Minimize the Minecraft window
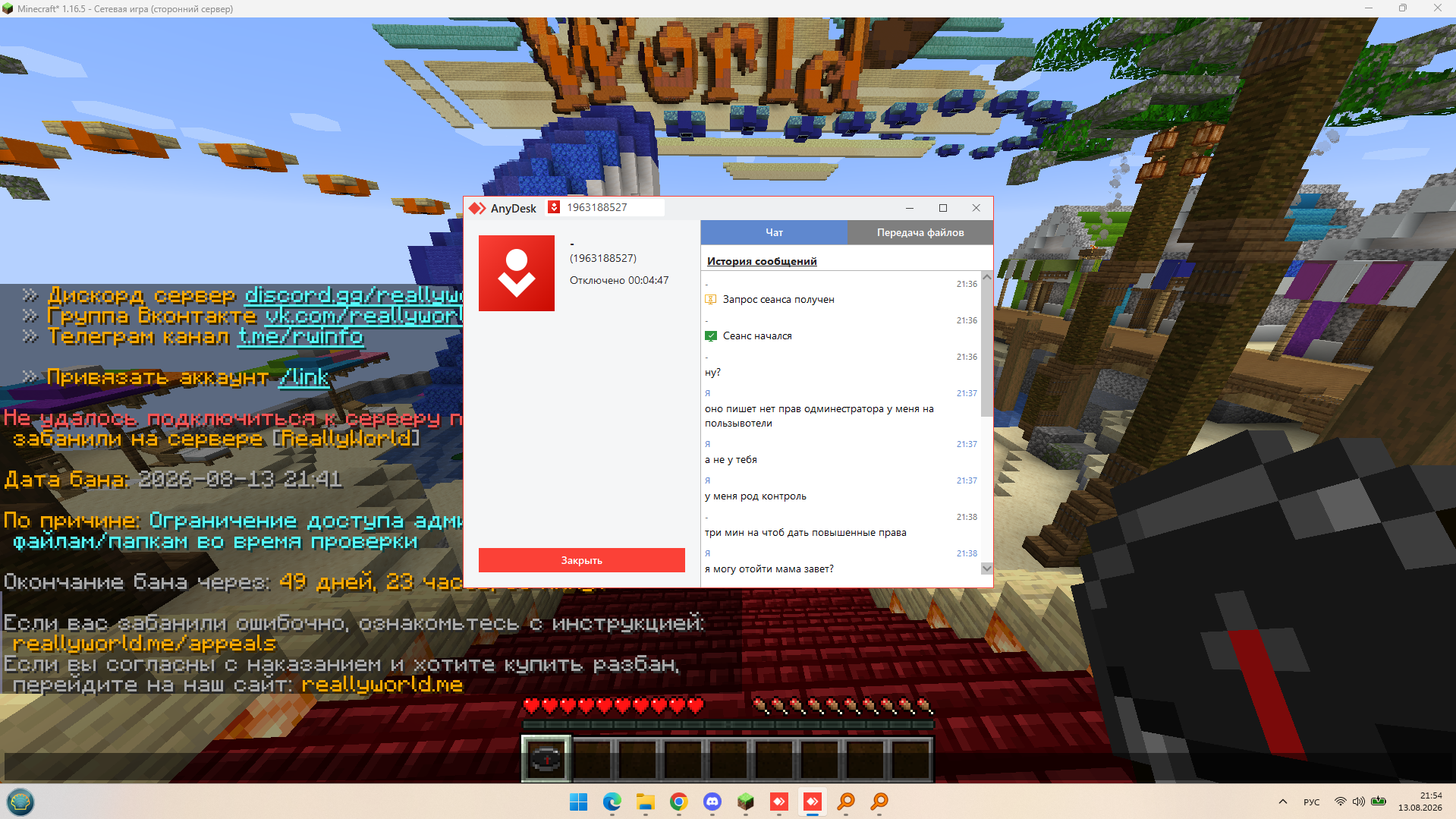 click(x=1369, y=8)
